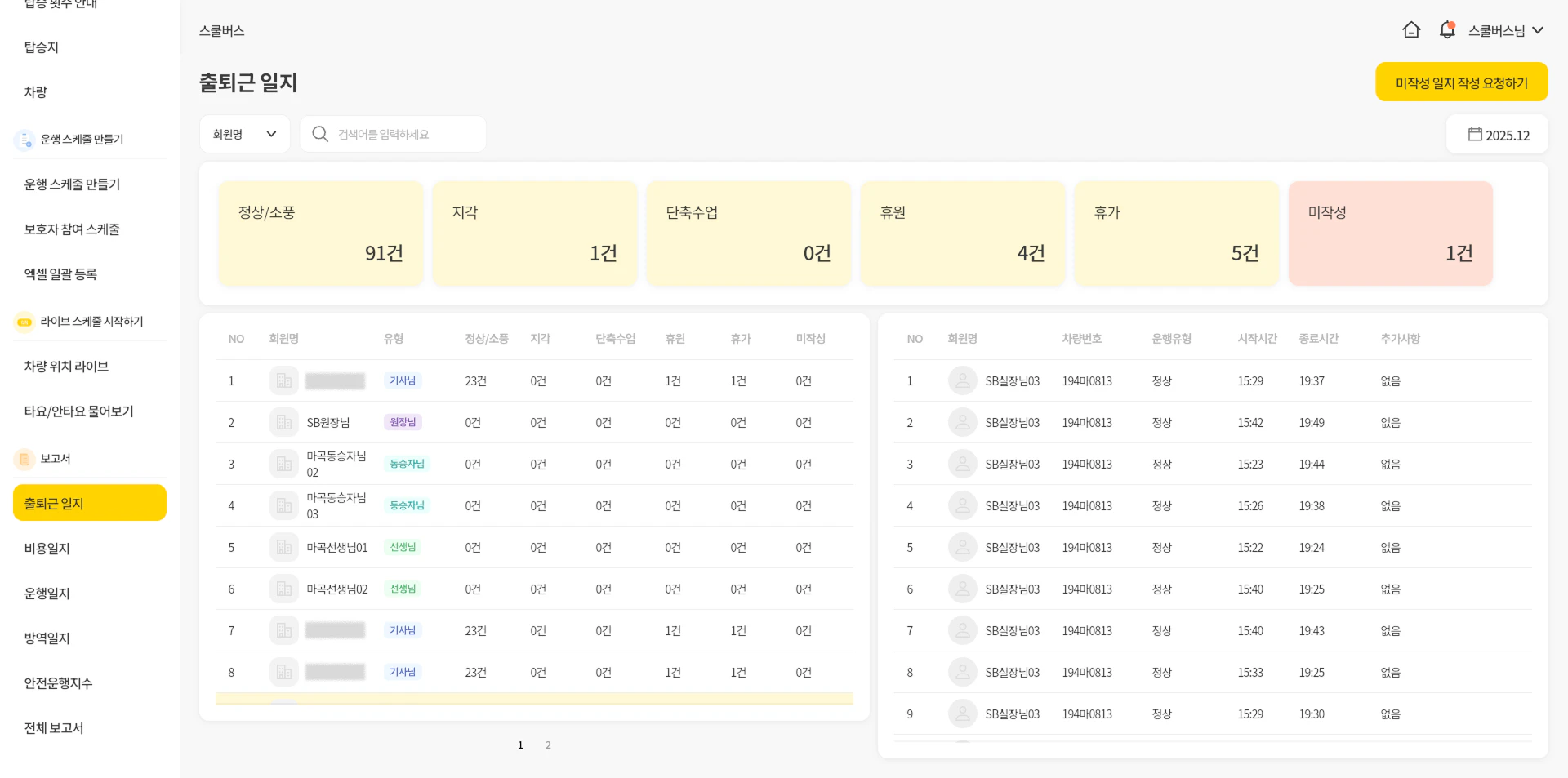Click the search magnifier icon
Viewport: 1568px width, 778px height.
(320, 134)
